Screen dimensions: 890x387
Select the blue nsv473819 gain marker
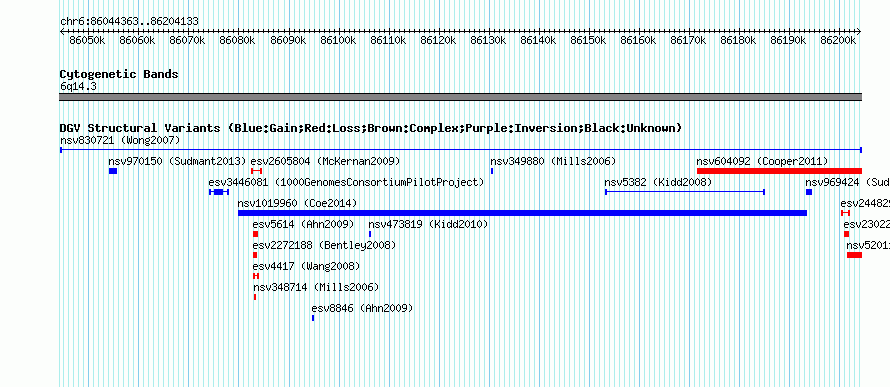[x=370, y=234]
